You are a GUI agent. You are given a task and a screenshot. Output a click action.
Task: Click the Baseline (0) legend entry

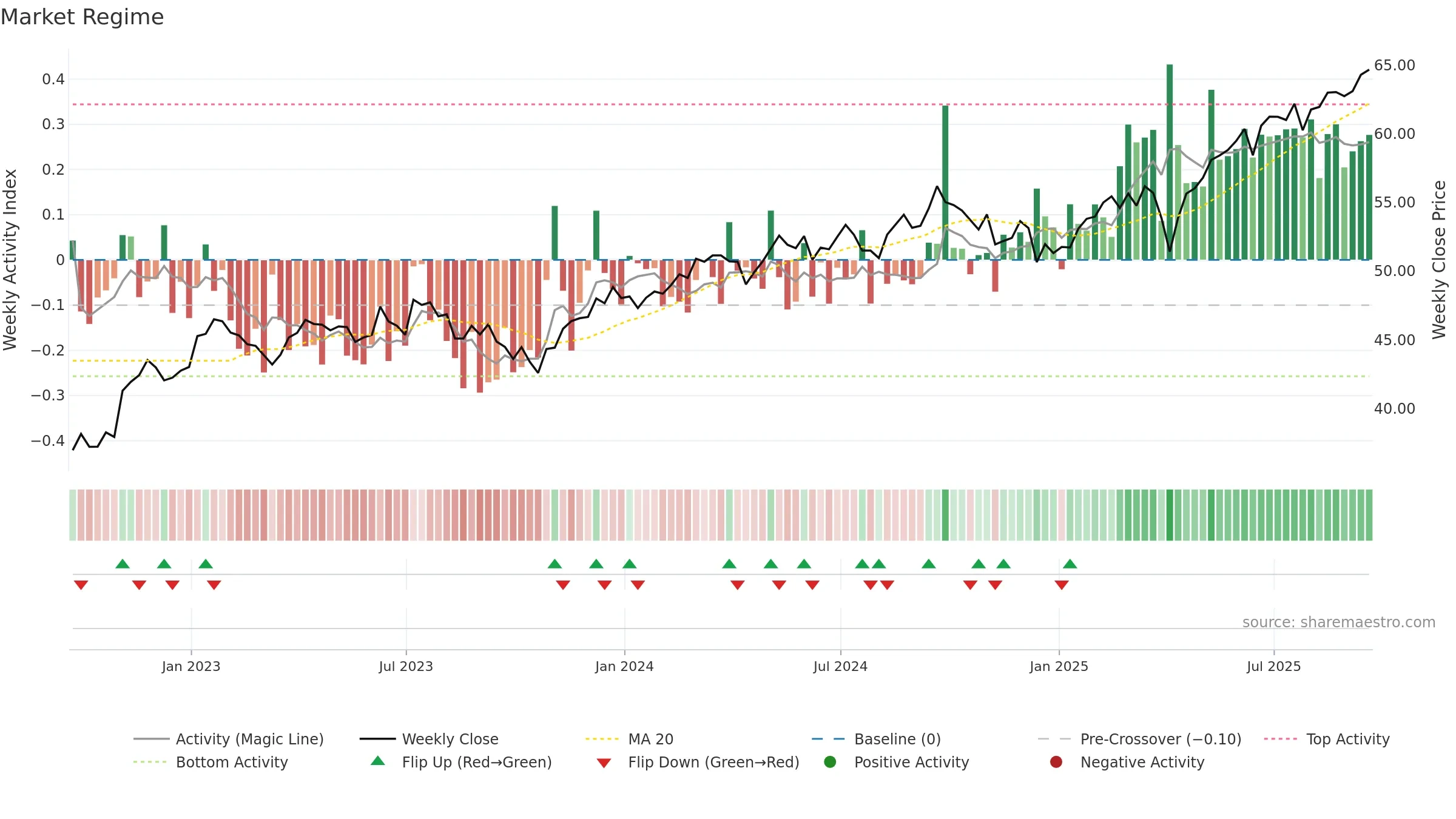(x=876, y=739)
